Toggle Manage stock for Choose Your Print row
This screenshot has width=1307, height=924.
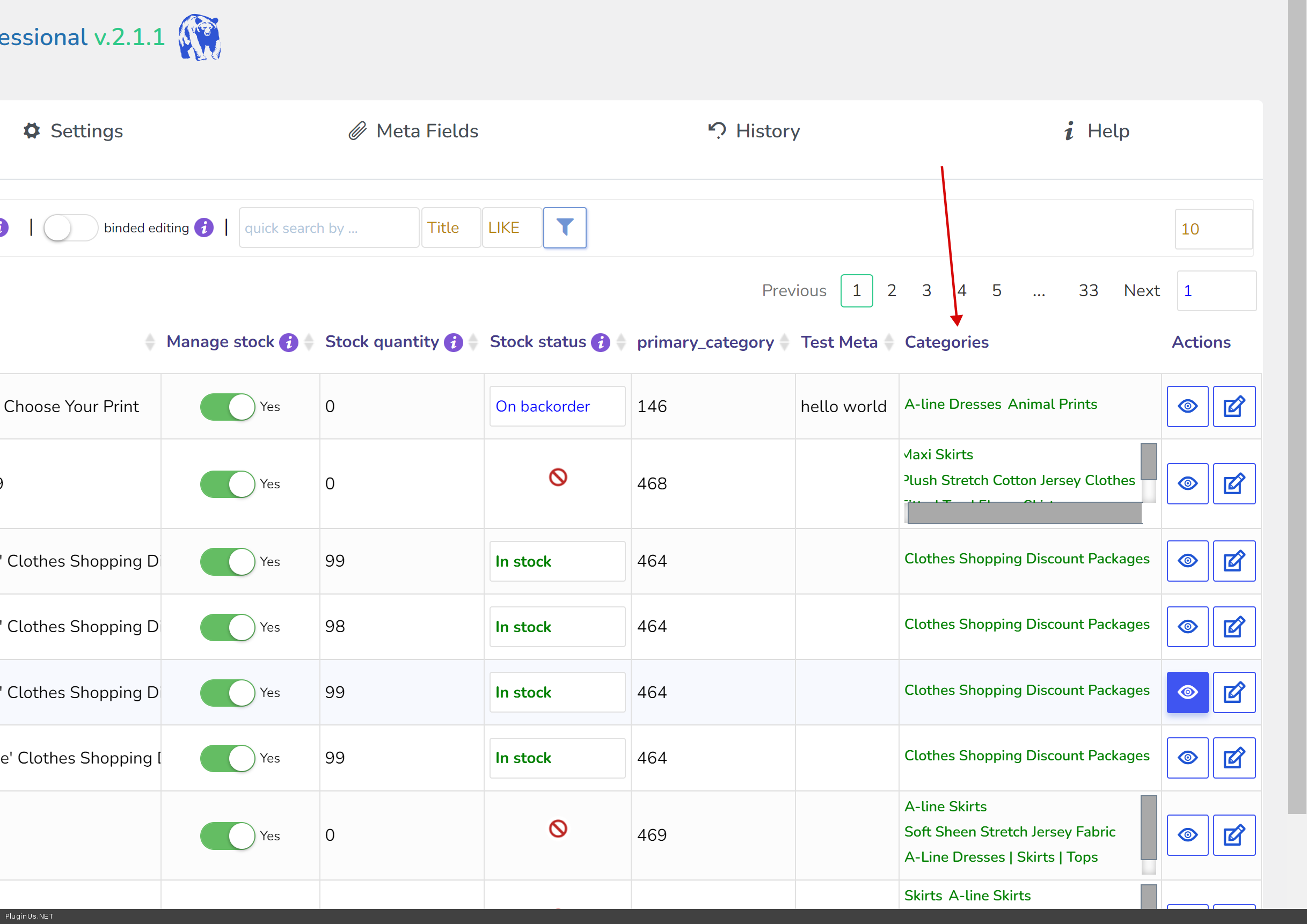(227, 407)
